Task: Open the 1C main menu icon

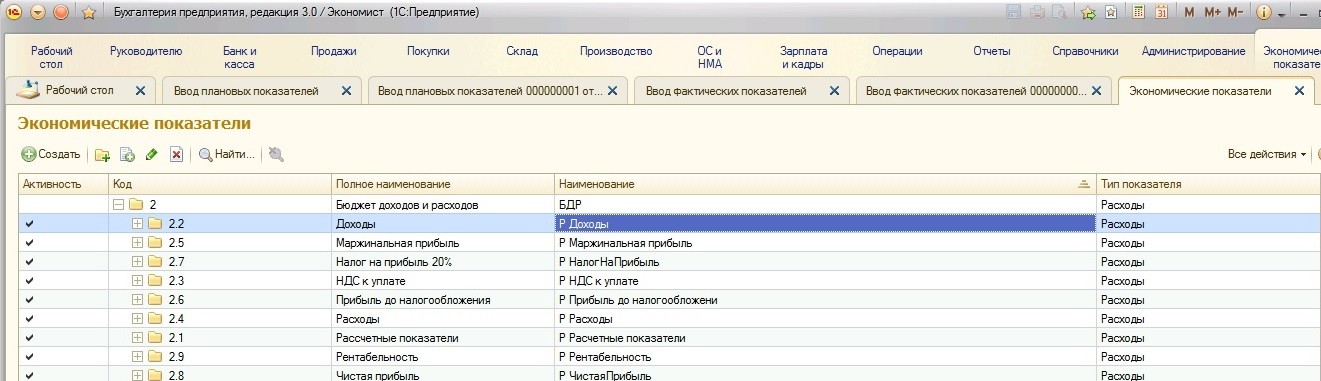Action: [15, 13]
